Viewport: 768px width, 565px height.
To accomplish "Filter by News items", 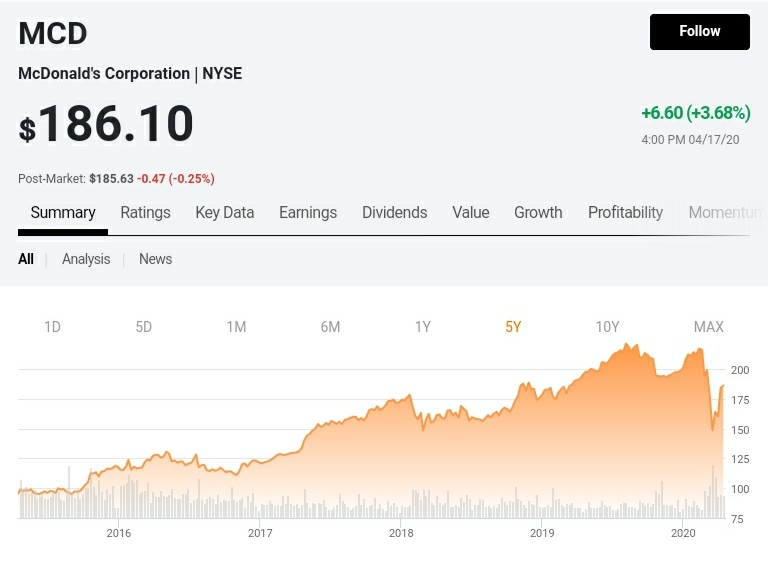I will click(x=155, y=259).
